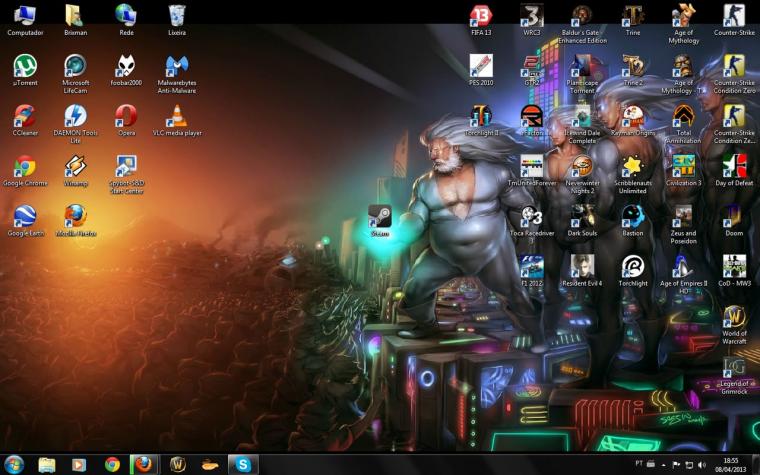Select the Rayman Origins shortcut
The image size is (760, 475).
[633, 120]
